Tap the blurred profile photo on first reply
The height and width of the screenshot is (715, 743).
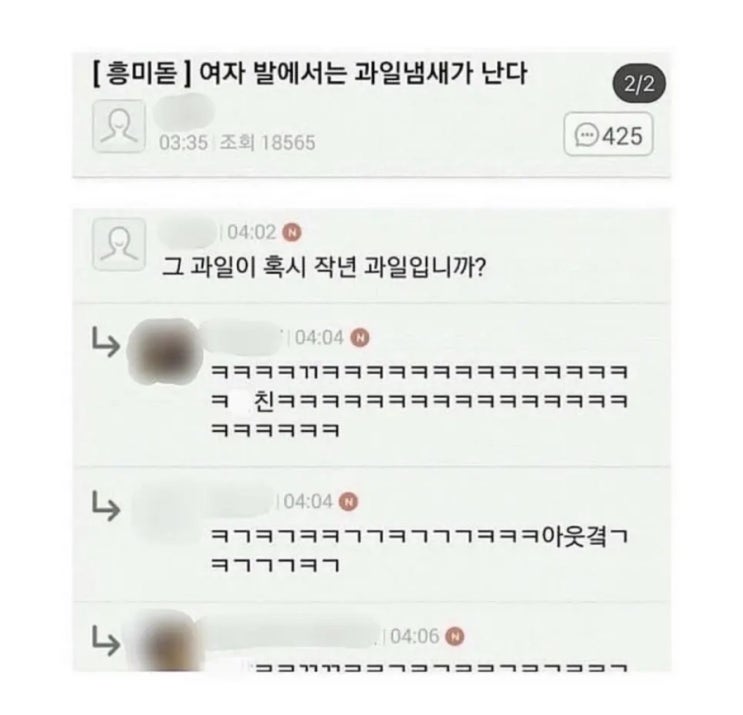[166, 351]
